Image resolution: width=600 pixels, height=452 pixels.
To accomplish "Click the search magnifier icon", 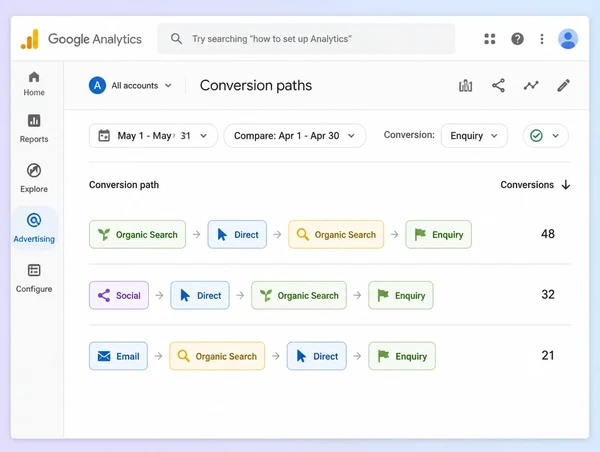I will (176, 39).
